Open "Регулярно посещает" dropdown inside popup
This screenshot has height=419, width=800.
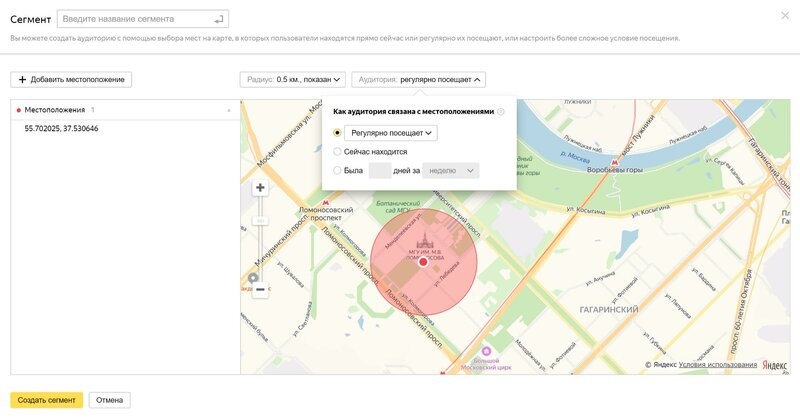click(x=392, y=132)
